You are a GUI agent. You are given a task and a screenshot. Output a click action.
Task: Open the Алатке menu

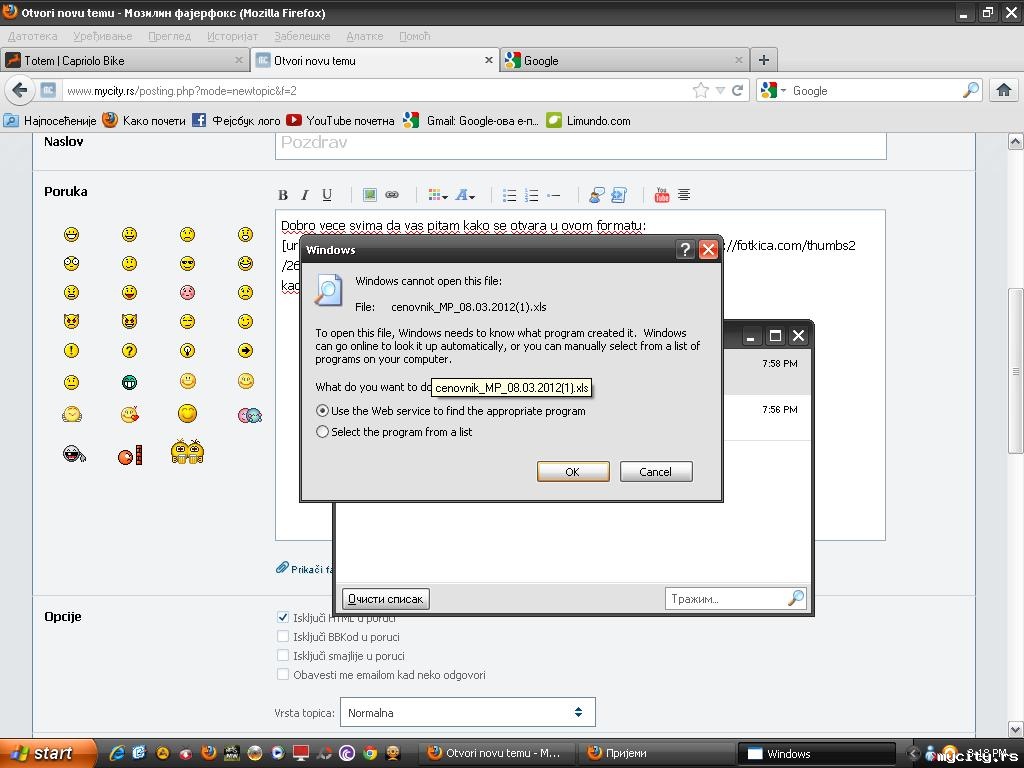(x=364, y=36)
